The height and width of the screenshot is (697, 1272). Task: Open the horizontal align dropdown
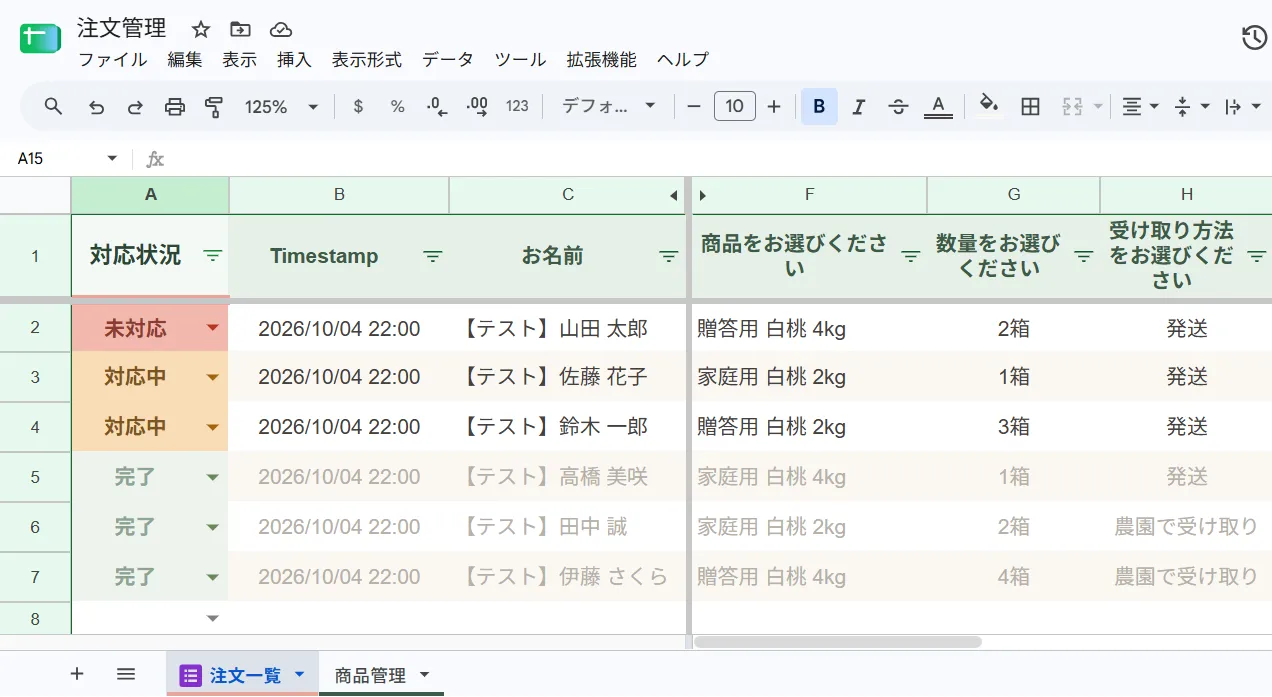(1139, 107)
